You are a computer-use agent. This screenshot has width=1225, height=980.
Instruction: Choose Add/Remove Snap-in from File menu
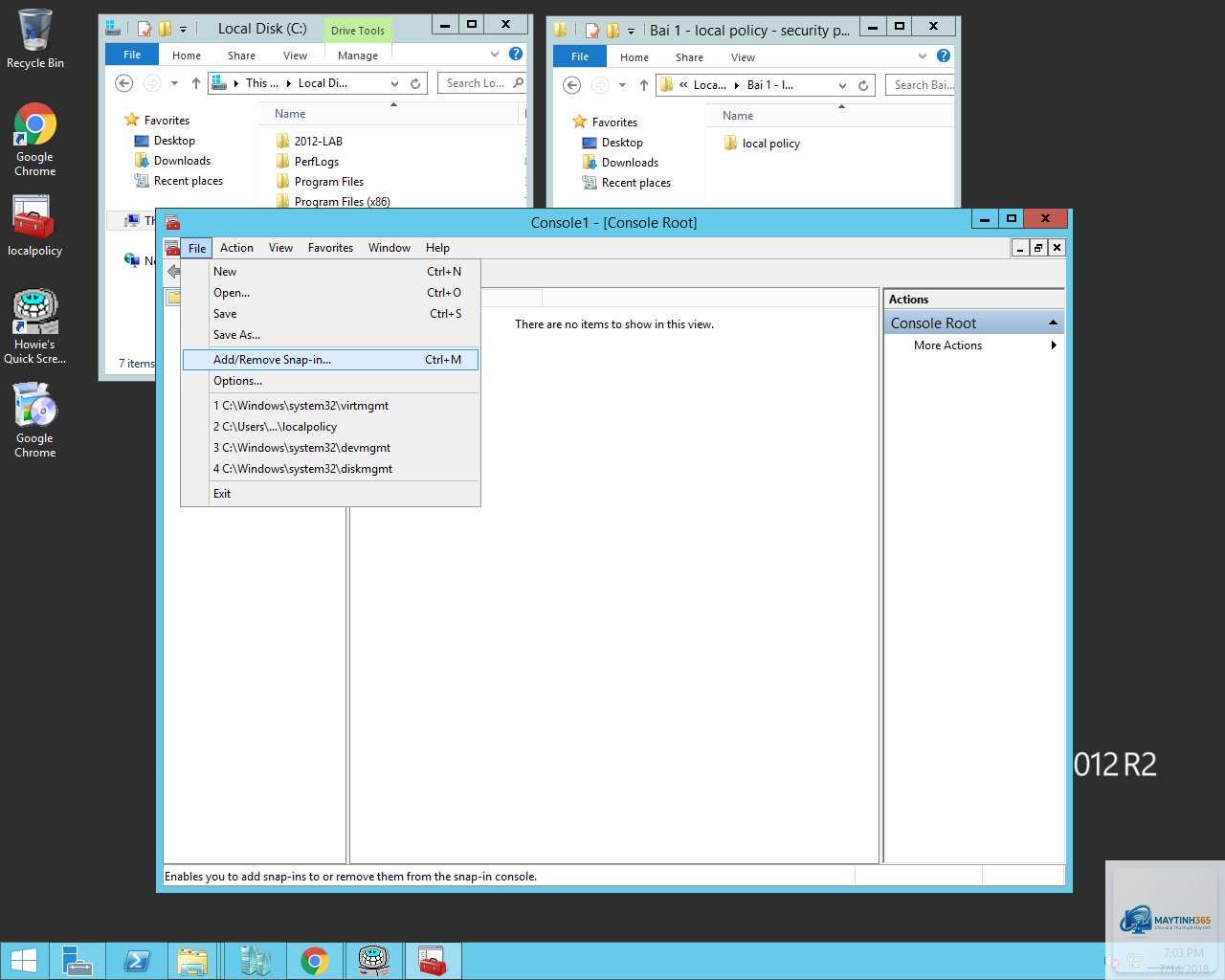(330, 360)
